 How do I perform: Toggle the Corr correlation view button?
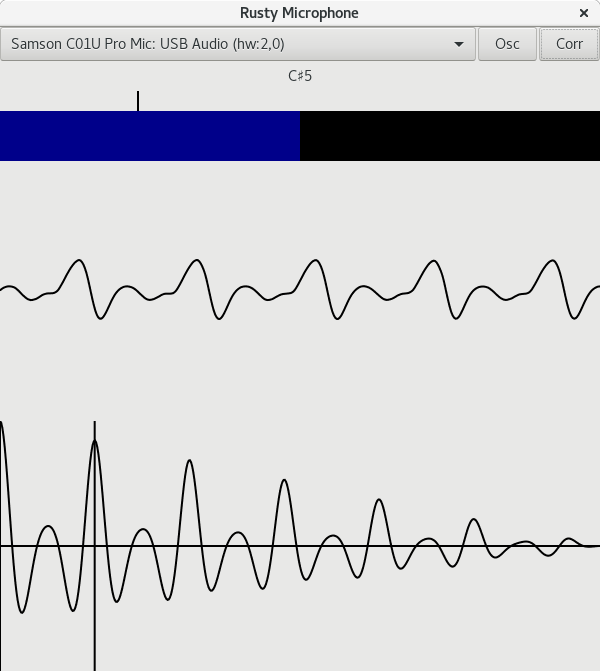(569, 44)
